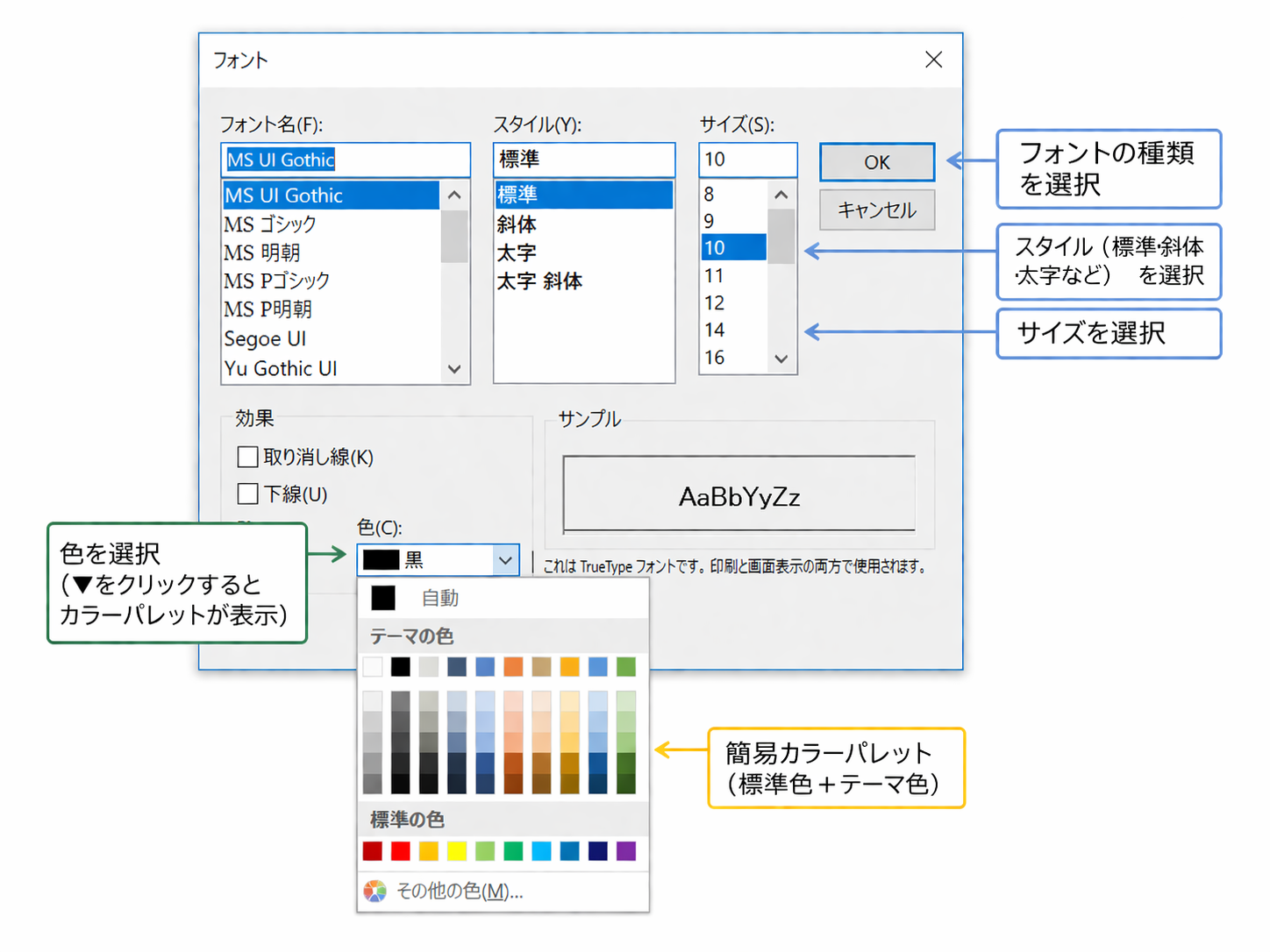Select purple standard color swatch
Viewport: 1270px width, 952px height.
(x=625, y=850)
